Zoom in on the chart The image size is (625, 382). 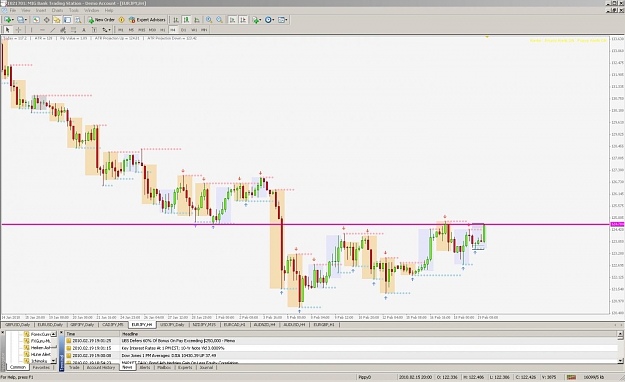(209, 20)
